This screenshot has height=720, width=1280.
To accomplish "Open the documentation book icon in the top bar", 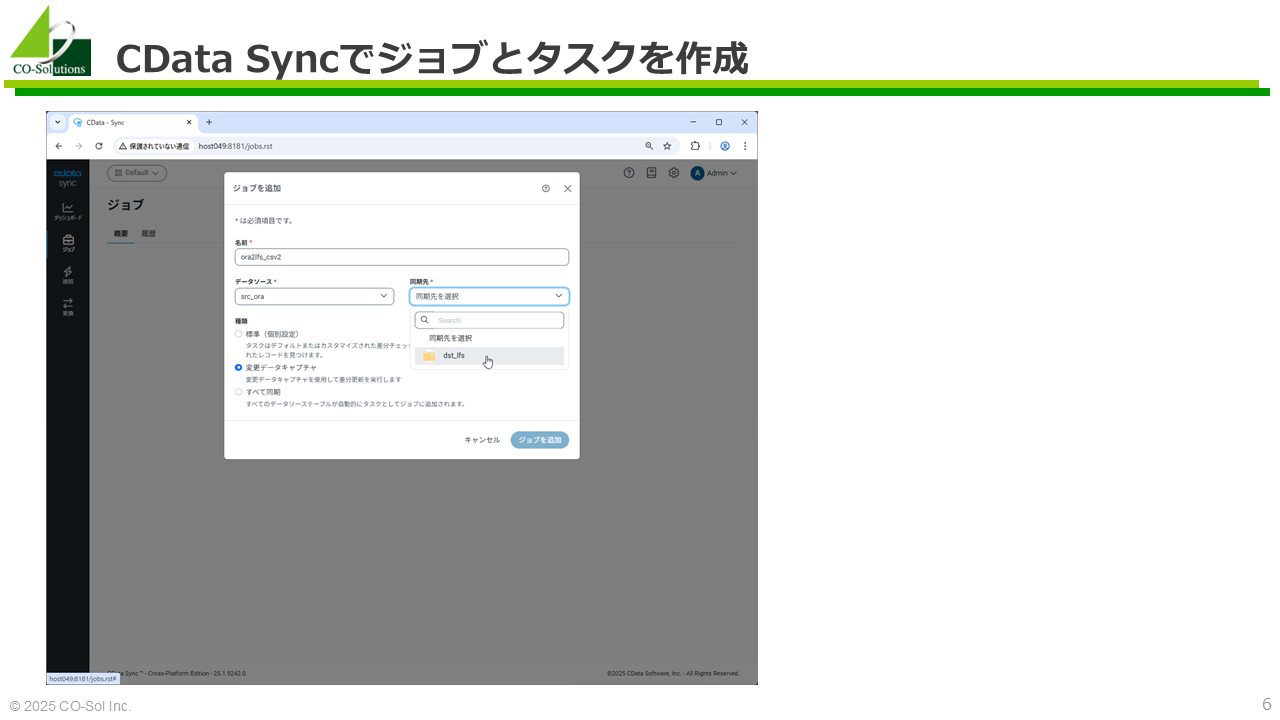I will [x=651, y=173].
